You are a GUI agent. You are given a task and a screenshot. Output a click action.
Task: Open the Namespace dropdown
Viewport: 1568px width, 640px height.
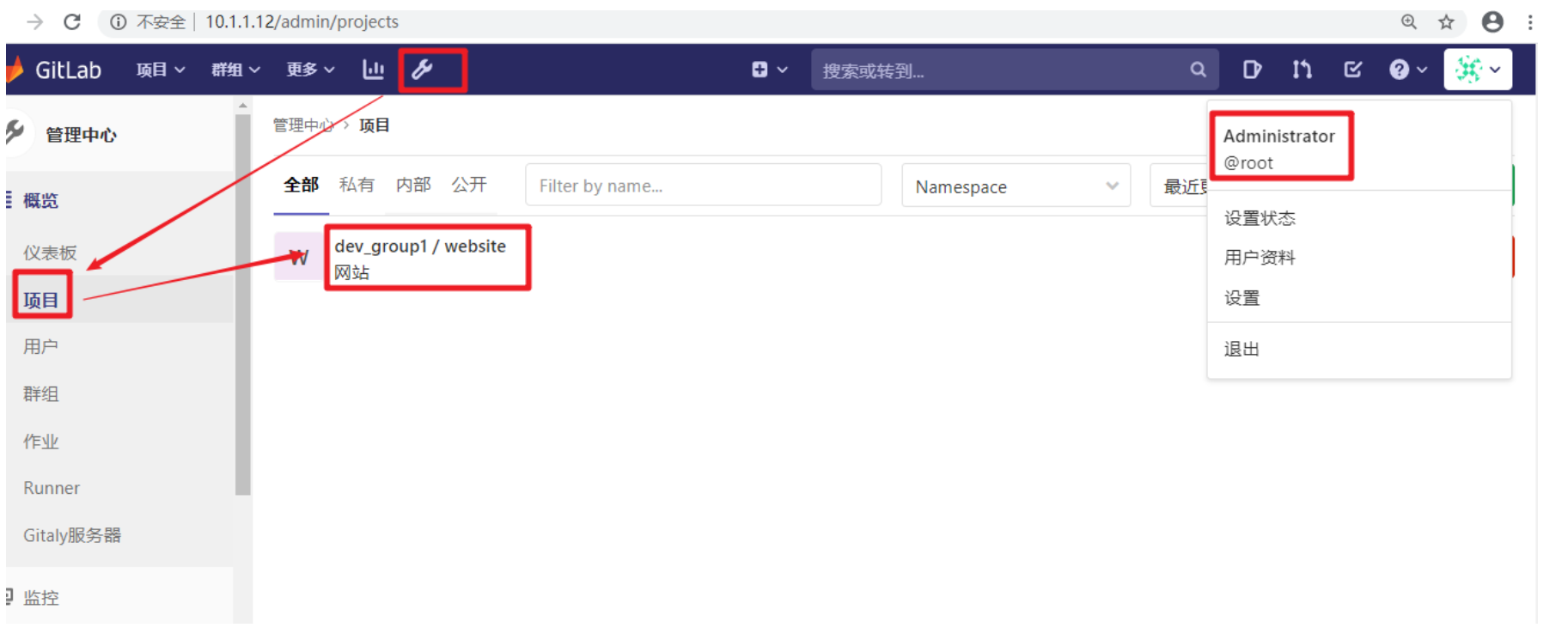point(1016,186)
